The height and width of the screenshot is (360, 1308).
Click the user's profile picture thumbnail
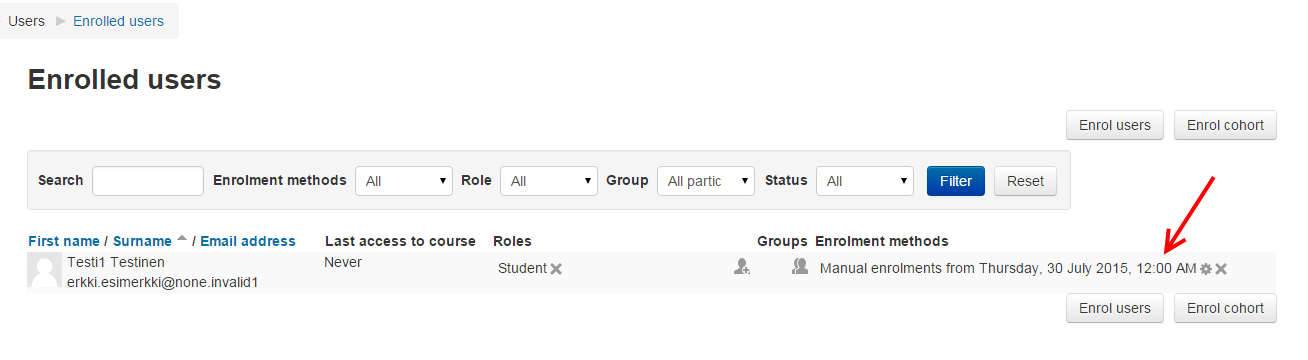(x=45, y=271)
